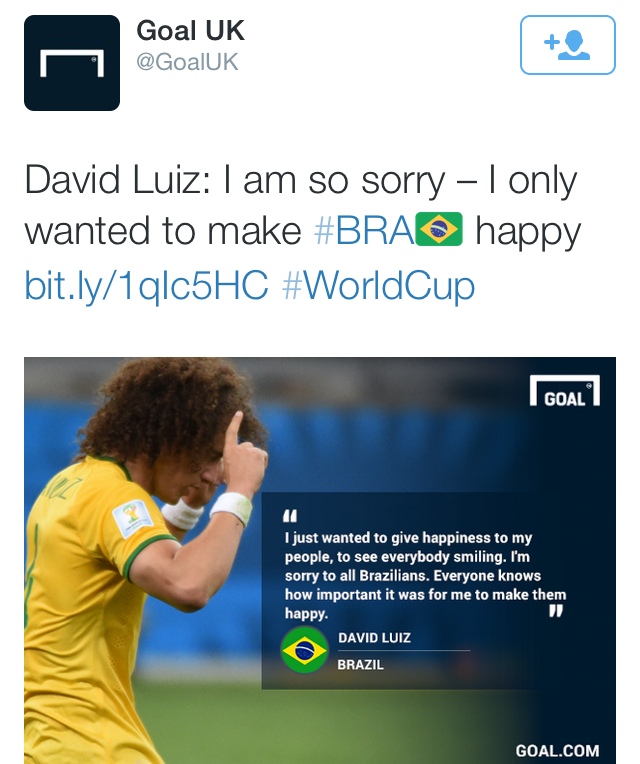Click the World Cup badge on sleeve
640x764 pixels.
coord(132,519)
